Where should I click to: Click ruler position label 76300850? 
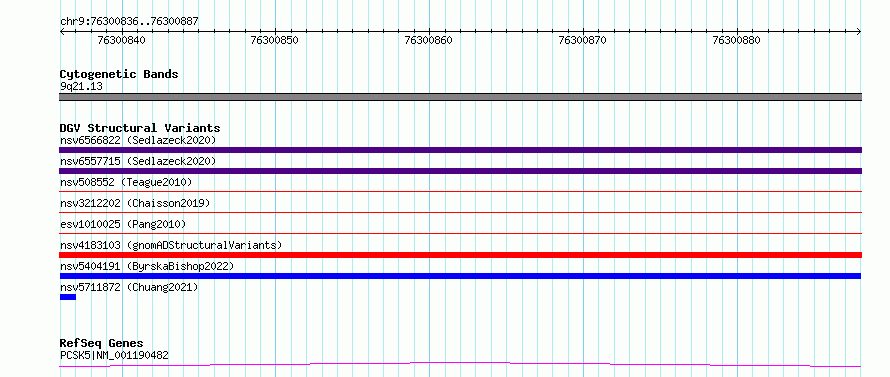pos(274,40)
